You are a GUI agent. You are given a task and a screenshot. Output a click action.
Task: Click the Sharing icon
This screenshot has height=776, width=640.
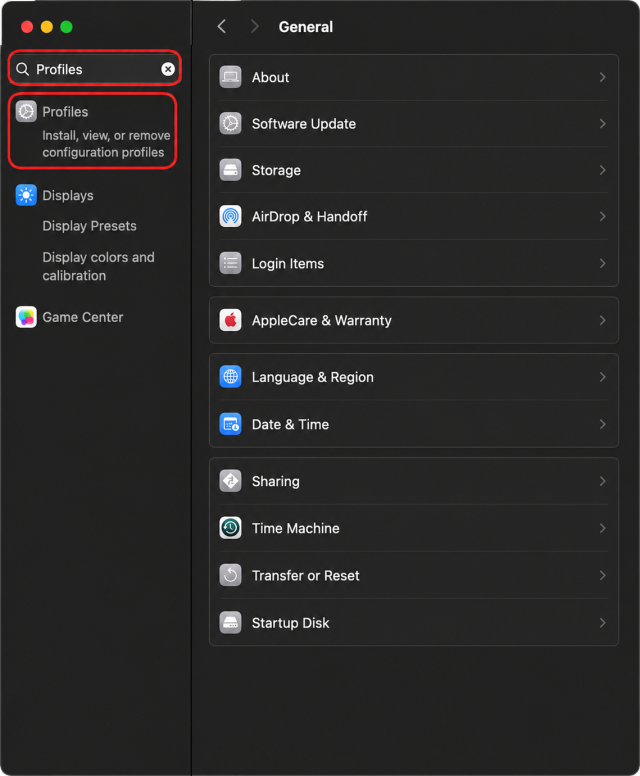pos(230,481)
